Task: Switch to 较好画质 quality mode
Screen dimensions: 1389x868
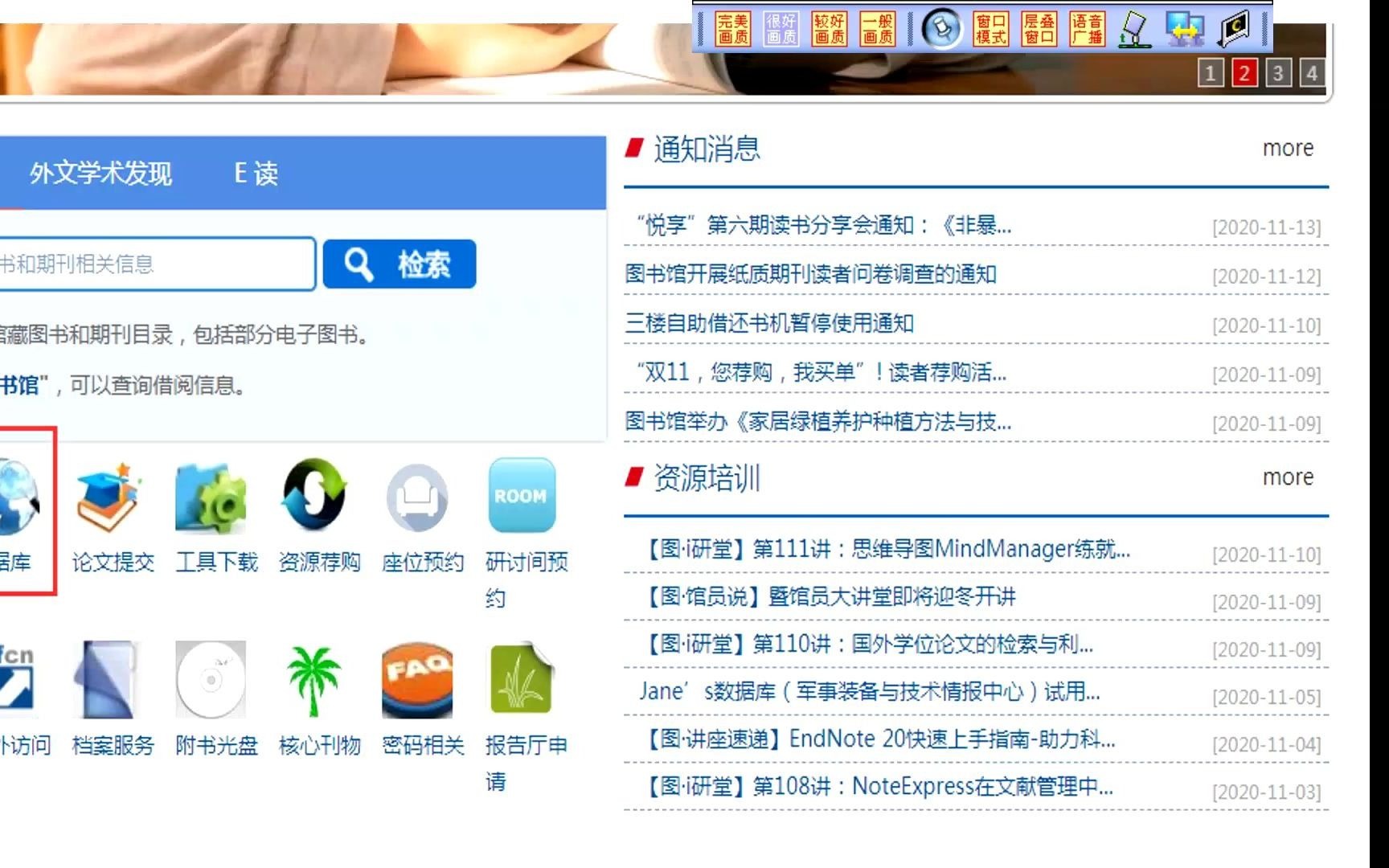Action: point(830,29)
